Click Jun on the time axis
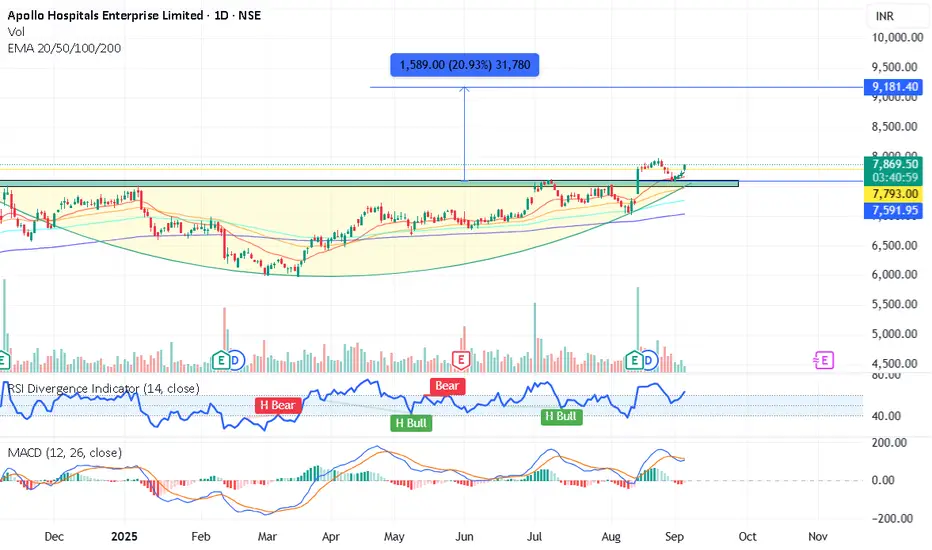 pos(464,537)
